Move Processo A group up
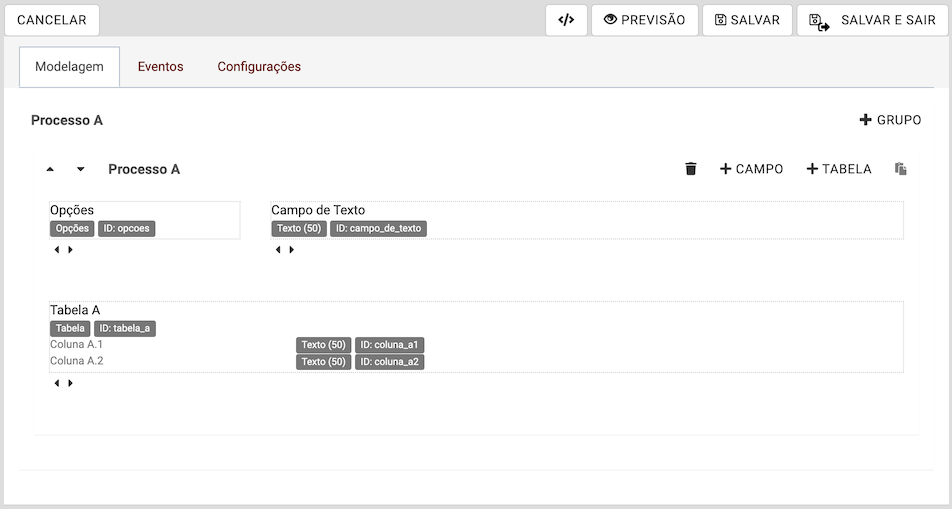This screenshot has width=952, height=509. coord(50,169)
